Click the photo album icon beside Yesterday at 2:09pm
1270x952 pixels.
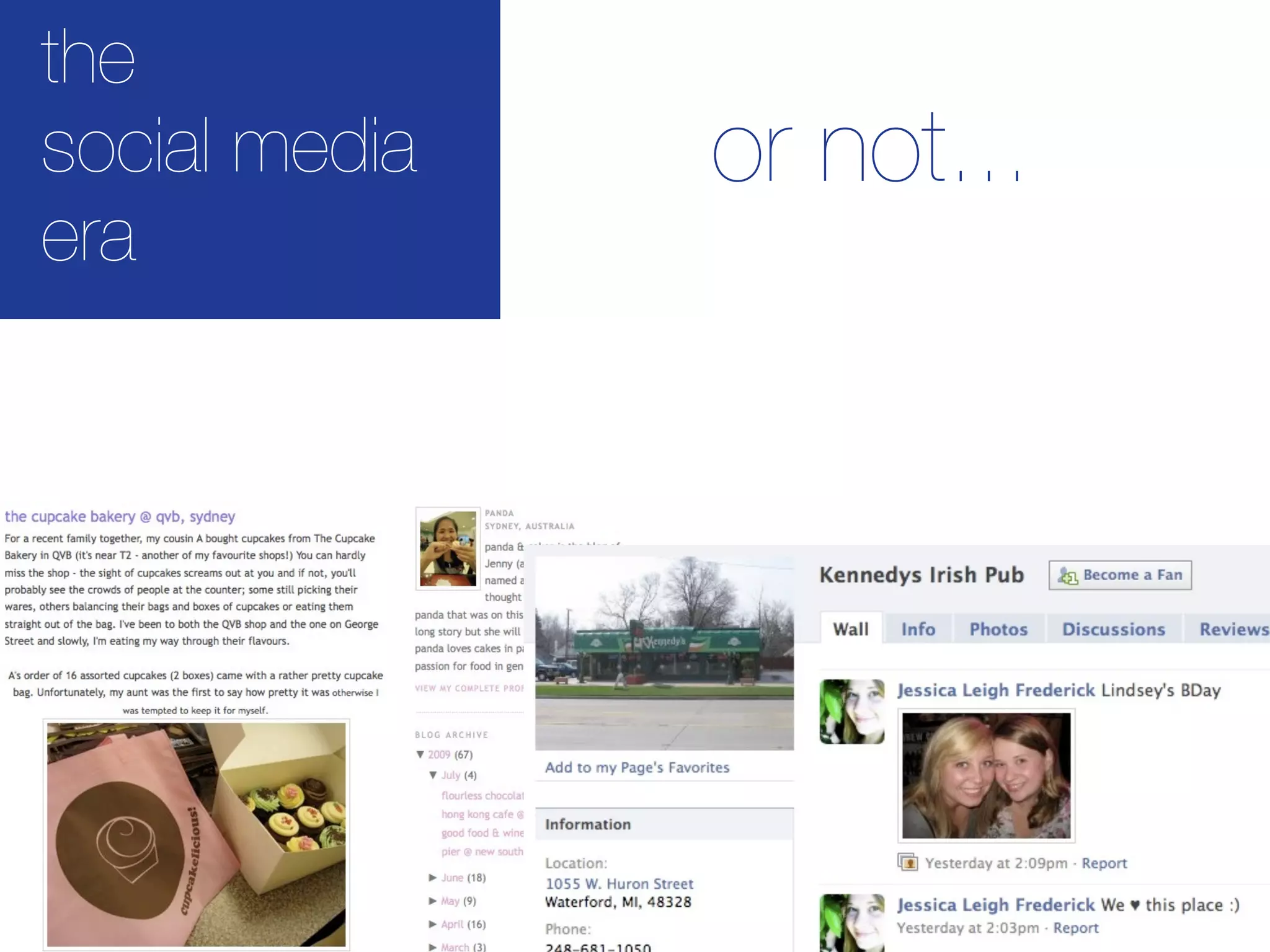pos(908,862)
